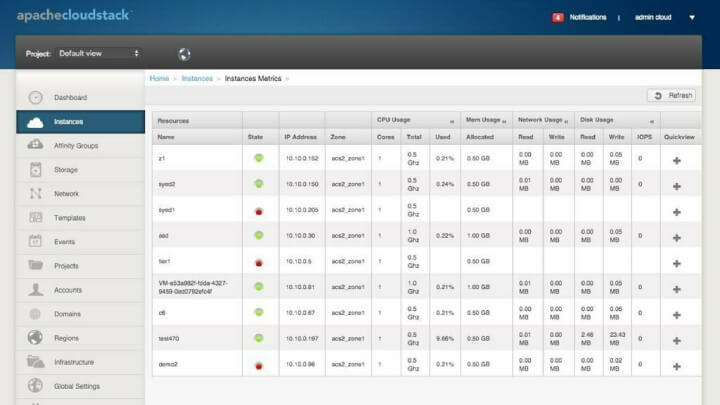Open Dashboard in sidebar
Screen dimensions: 720x405
(x=80, y=97)
